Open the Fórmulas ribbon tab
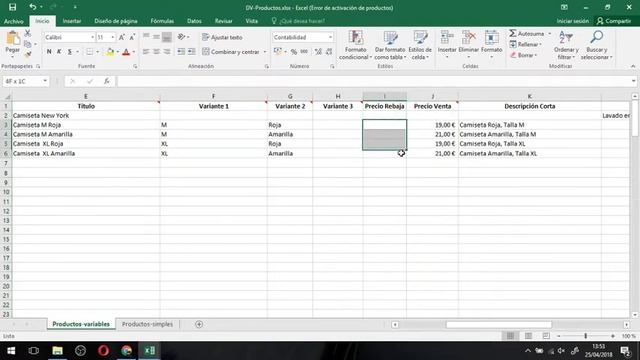This screenshot has width=640, height=360. tap(162, 21)
